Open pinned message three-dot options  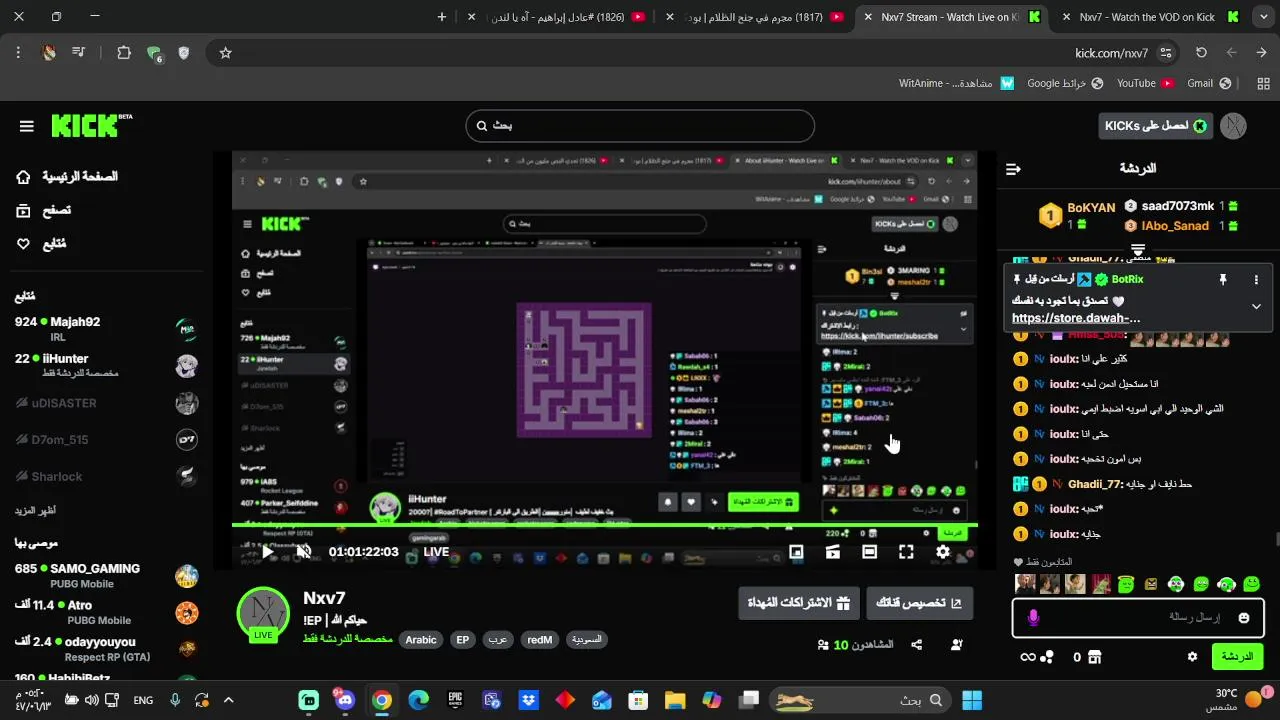point(1257,280)
